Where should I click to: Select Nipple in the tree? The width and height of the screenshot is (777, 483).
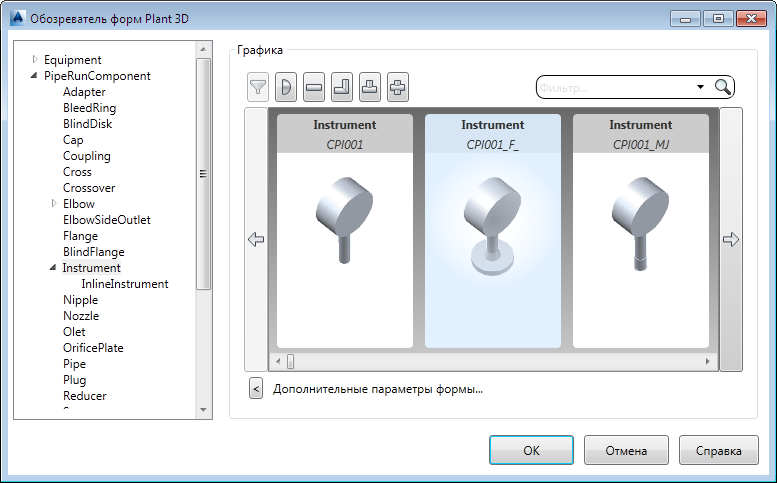(x=81, y=300)
